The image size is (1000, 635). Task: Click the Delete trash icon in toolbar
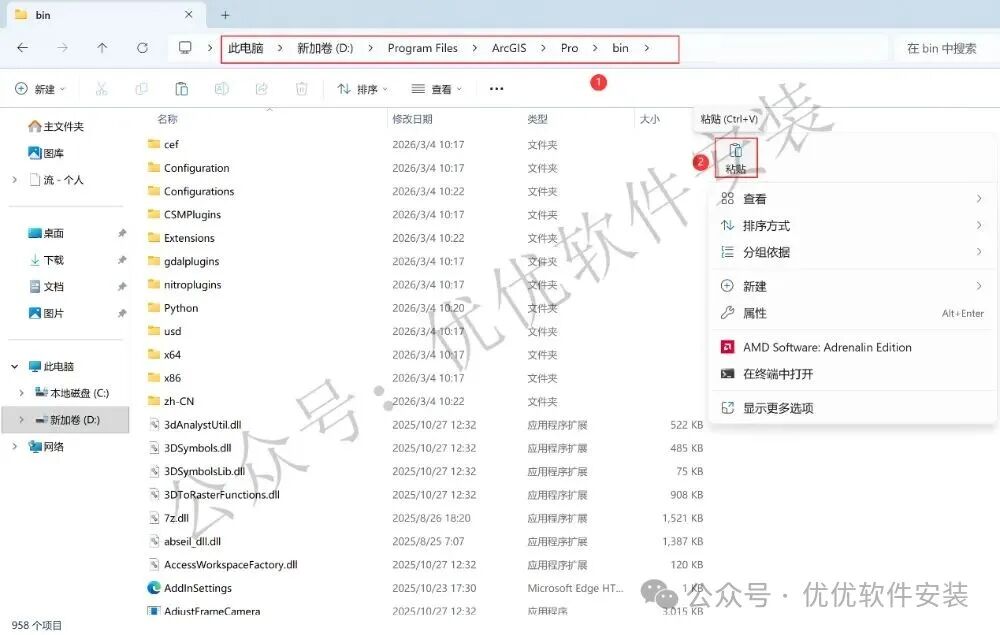[302, 89]
